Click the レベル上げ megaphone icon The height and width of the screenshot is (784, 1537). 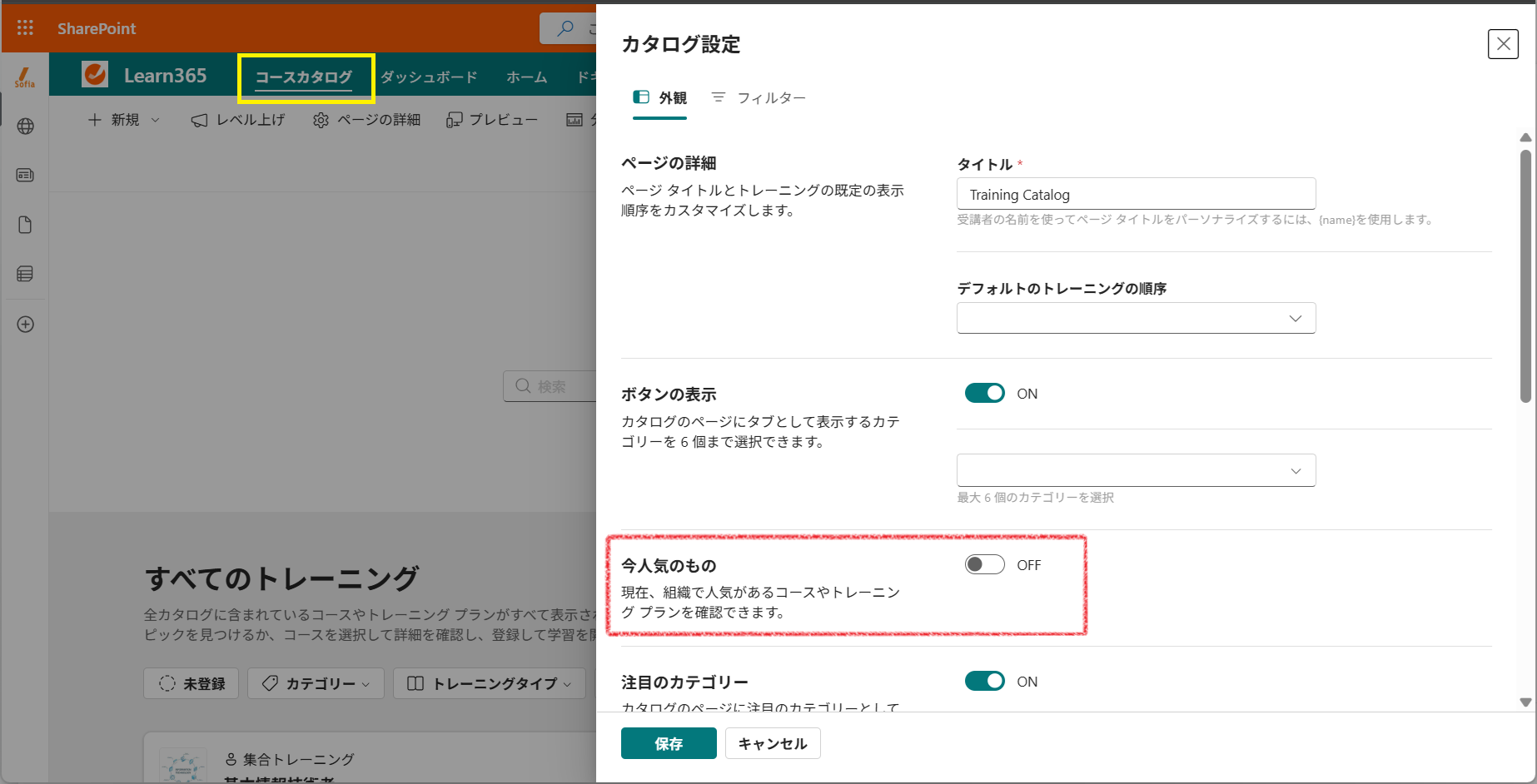pyautogui.click(x=199, y=121)
